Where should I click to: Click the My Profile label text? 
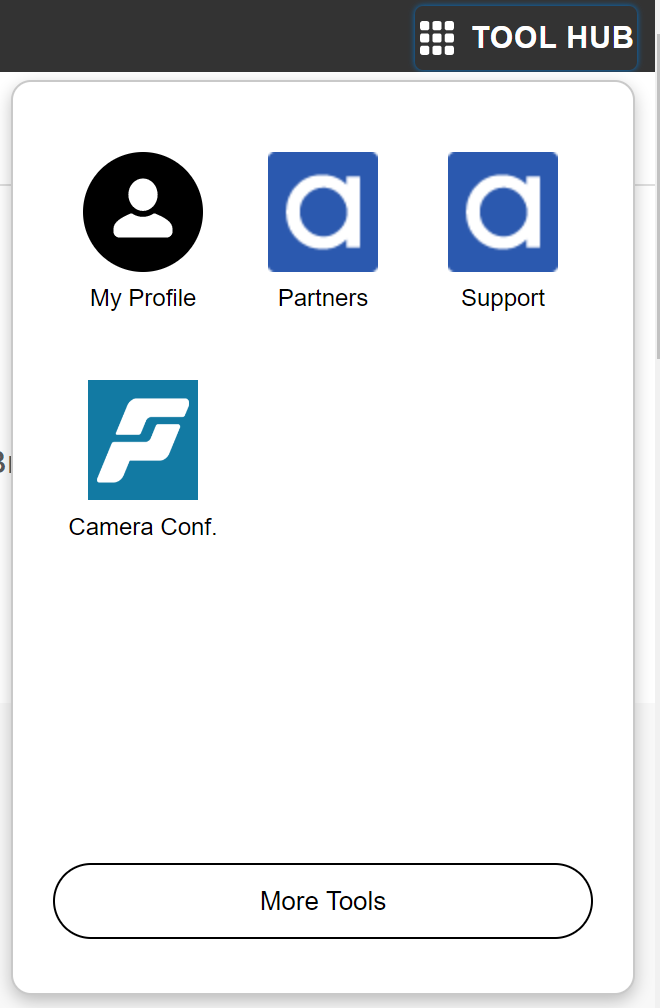click(x=142, y=297)
